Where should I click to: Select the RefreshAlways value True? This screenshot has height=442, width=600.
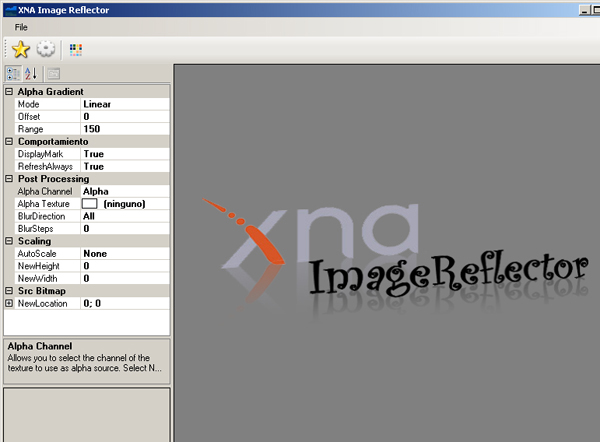click(125, 166)
